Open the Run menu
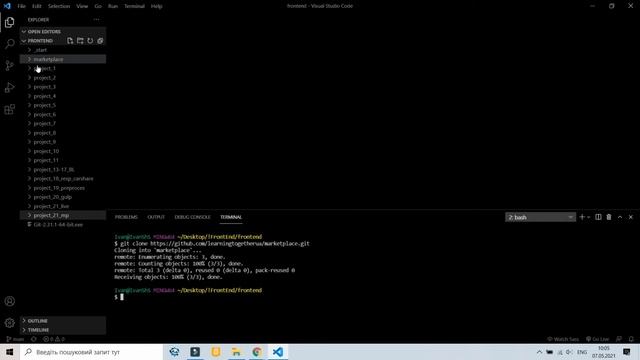 tap(113, 6)
